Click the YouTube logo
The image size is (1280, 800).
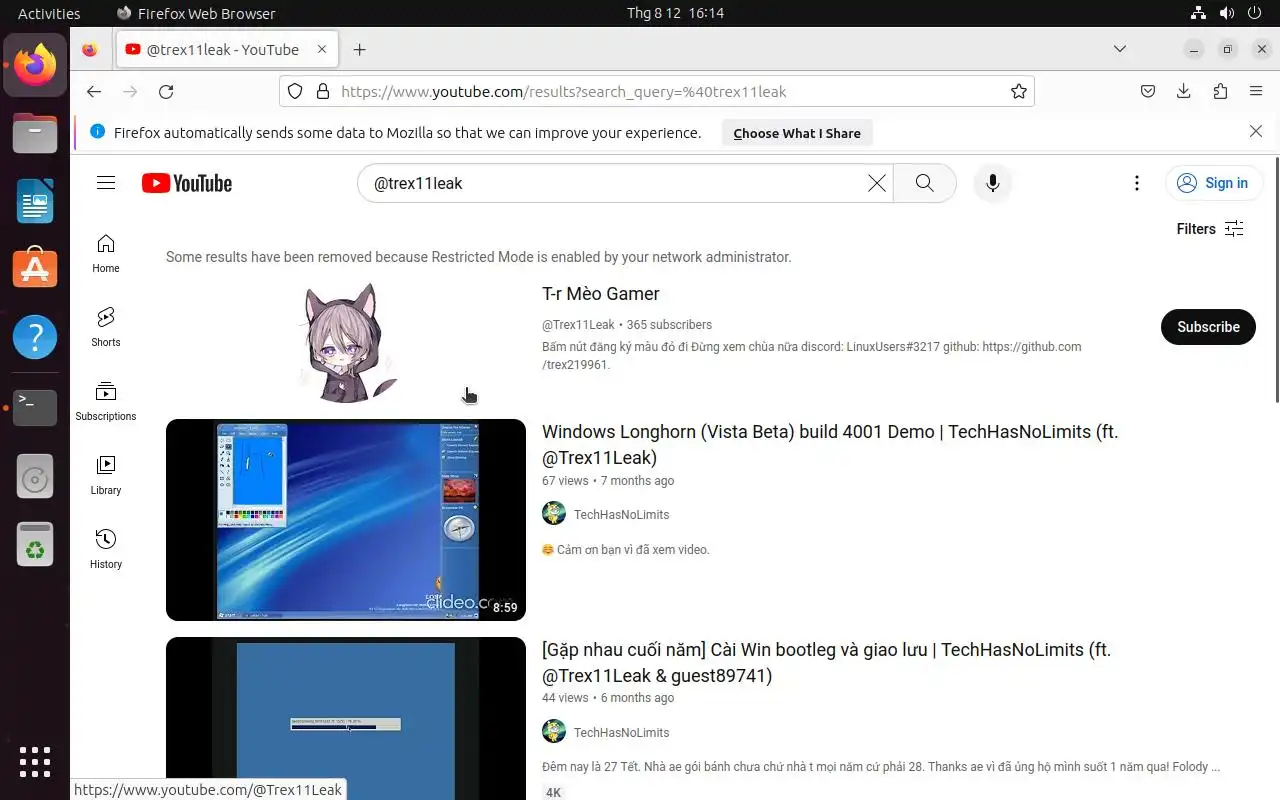click(187, 183)
